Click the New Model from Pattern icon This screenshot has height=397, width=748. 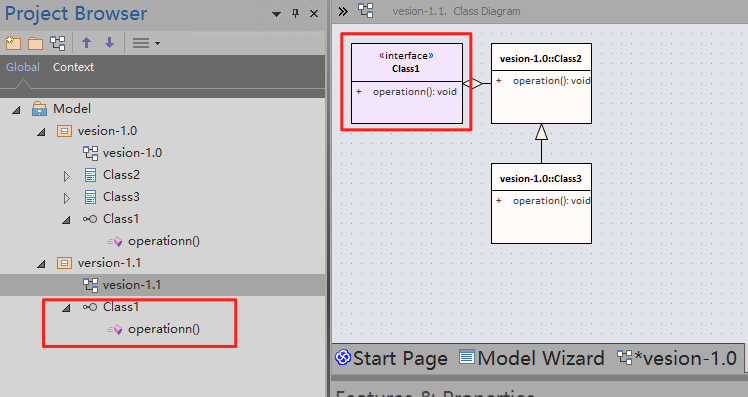[x=13, y=43]
